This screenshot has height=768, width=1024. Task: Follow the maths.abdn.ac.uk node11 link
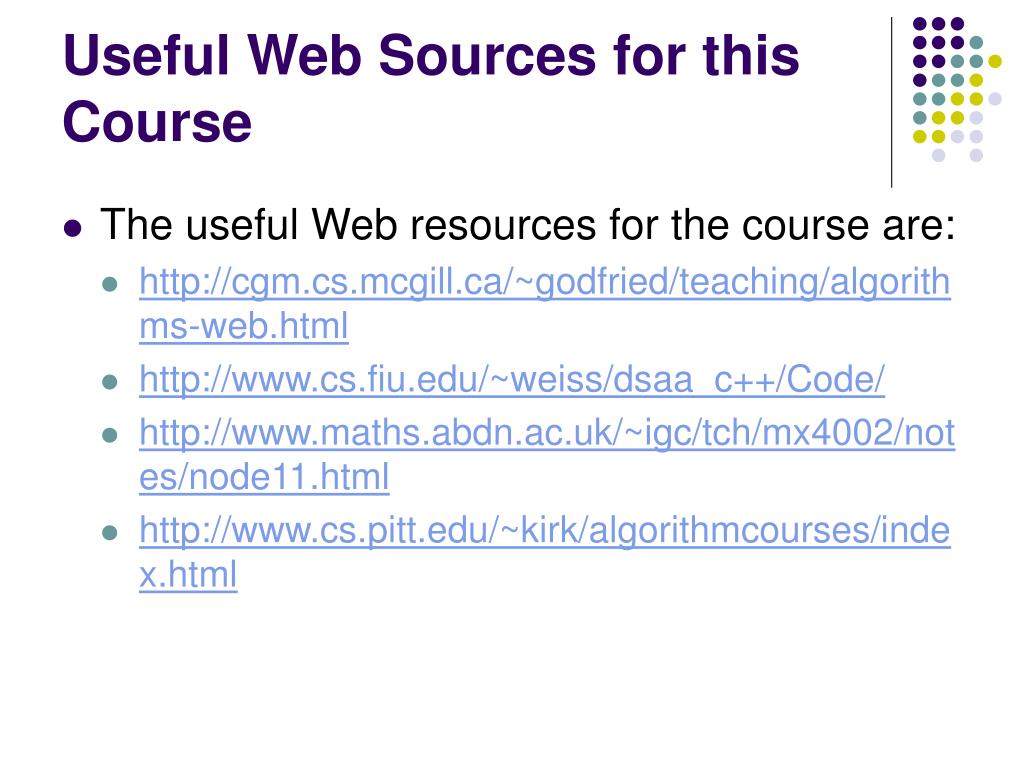point(547,433)
